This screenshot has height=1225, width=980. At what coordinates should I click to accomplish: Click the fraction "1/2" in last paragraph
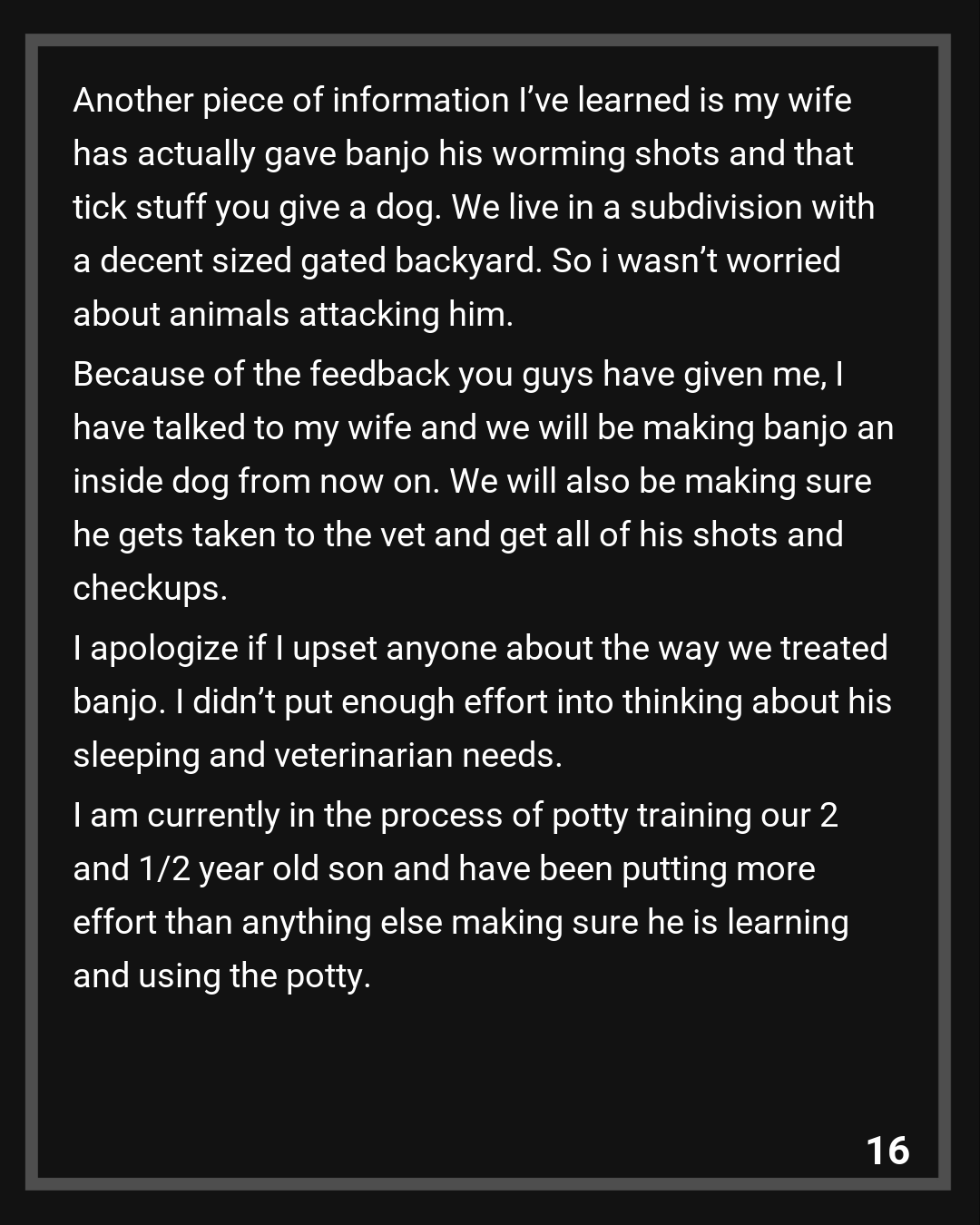163,868
